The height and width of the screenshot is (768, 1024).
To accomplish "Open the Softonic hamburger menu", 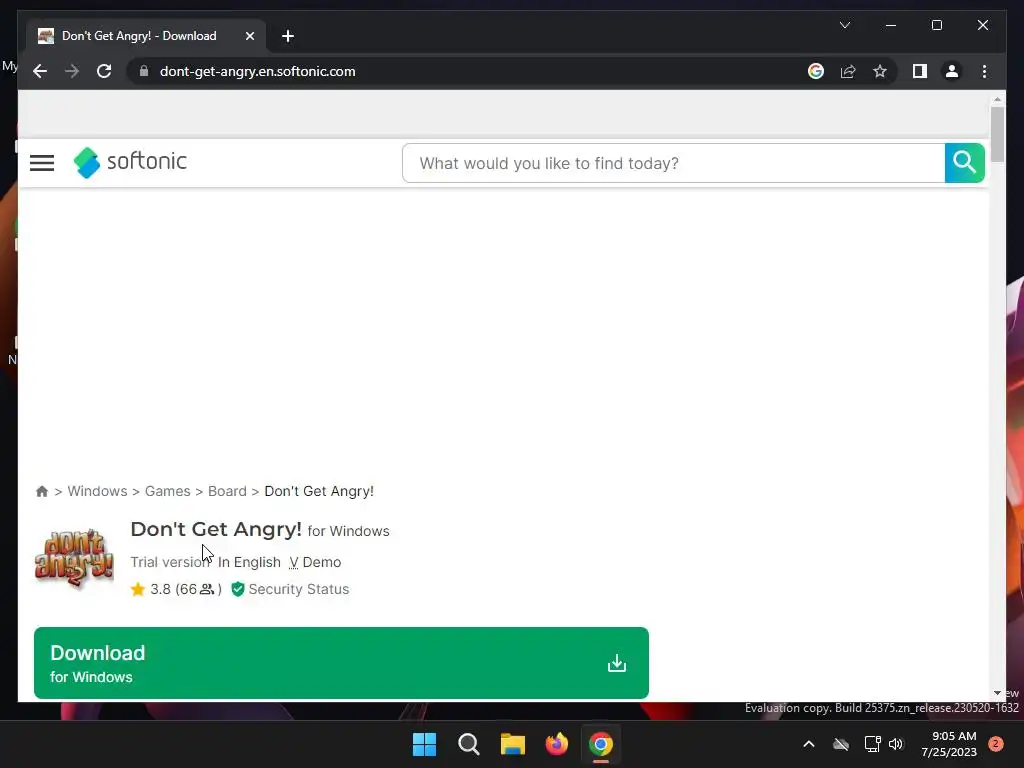I will (42, 163).
